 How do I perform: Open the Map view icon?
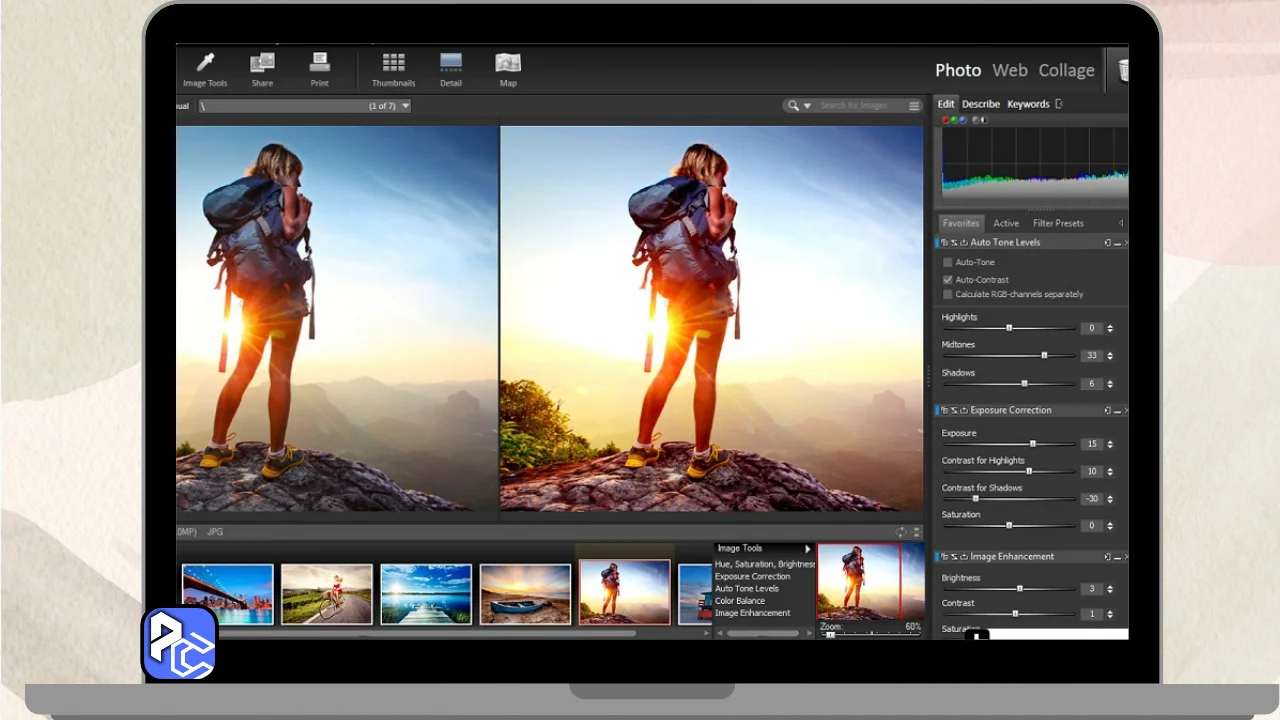click(x=508, y=64)
